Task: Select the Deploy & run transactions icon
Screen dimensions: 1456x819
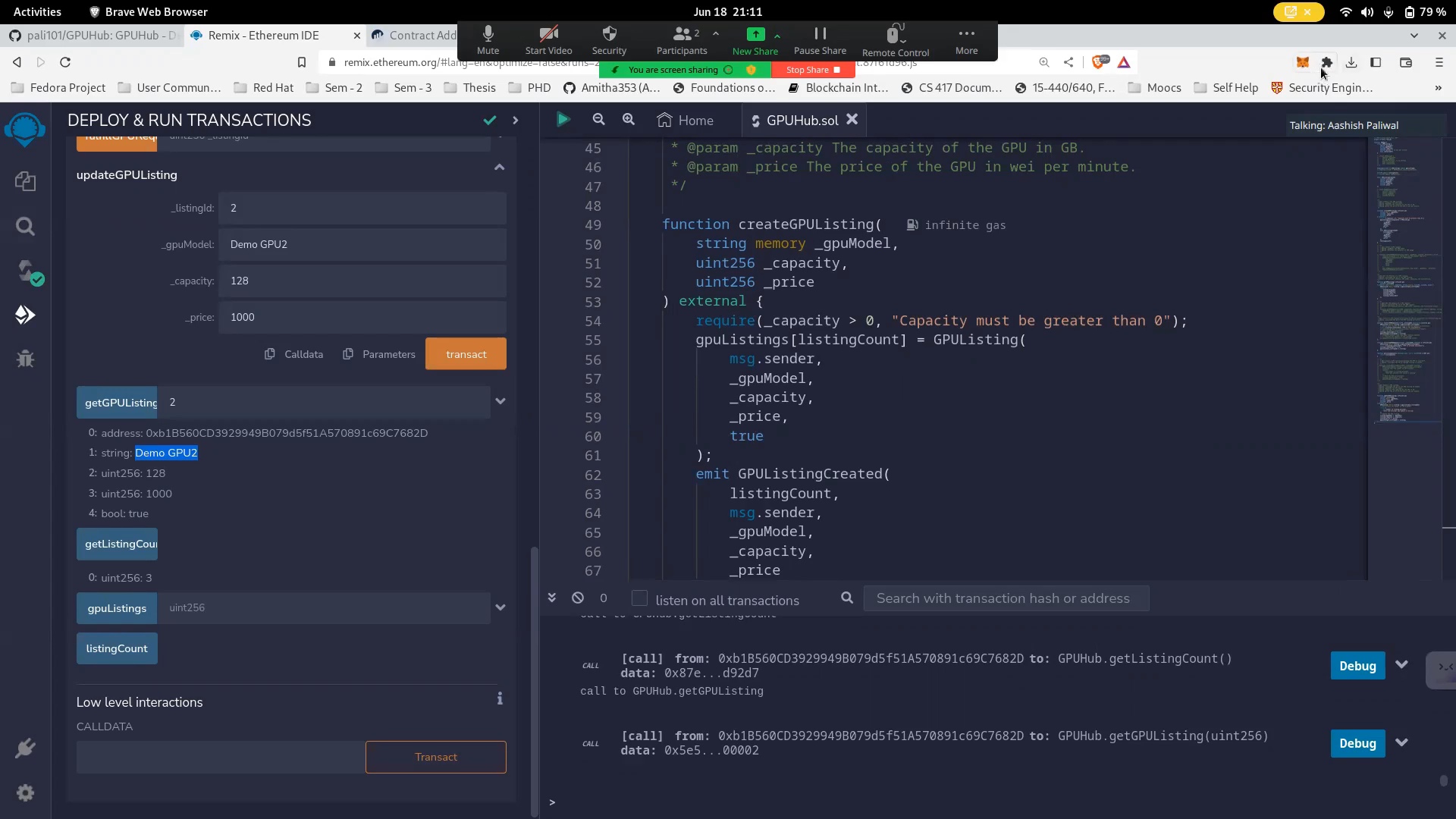Action: pos(25,315)
